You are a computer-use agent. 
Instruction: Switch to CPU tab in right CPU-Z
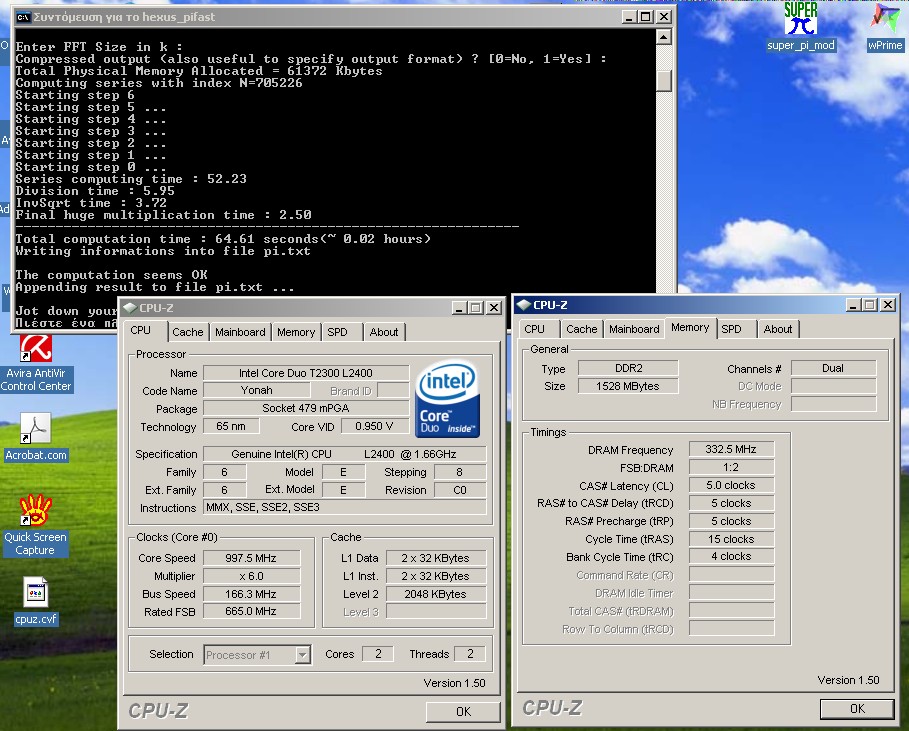pos(535,329)
